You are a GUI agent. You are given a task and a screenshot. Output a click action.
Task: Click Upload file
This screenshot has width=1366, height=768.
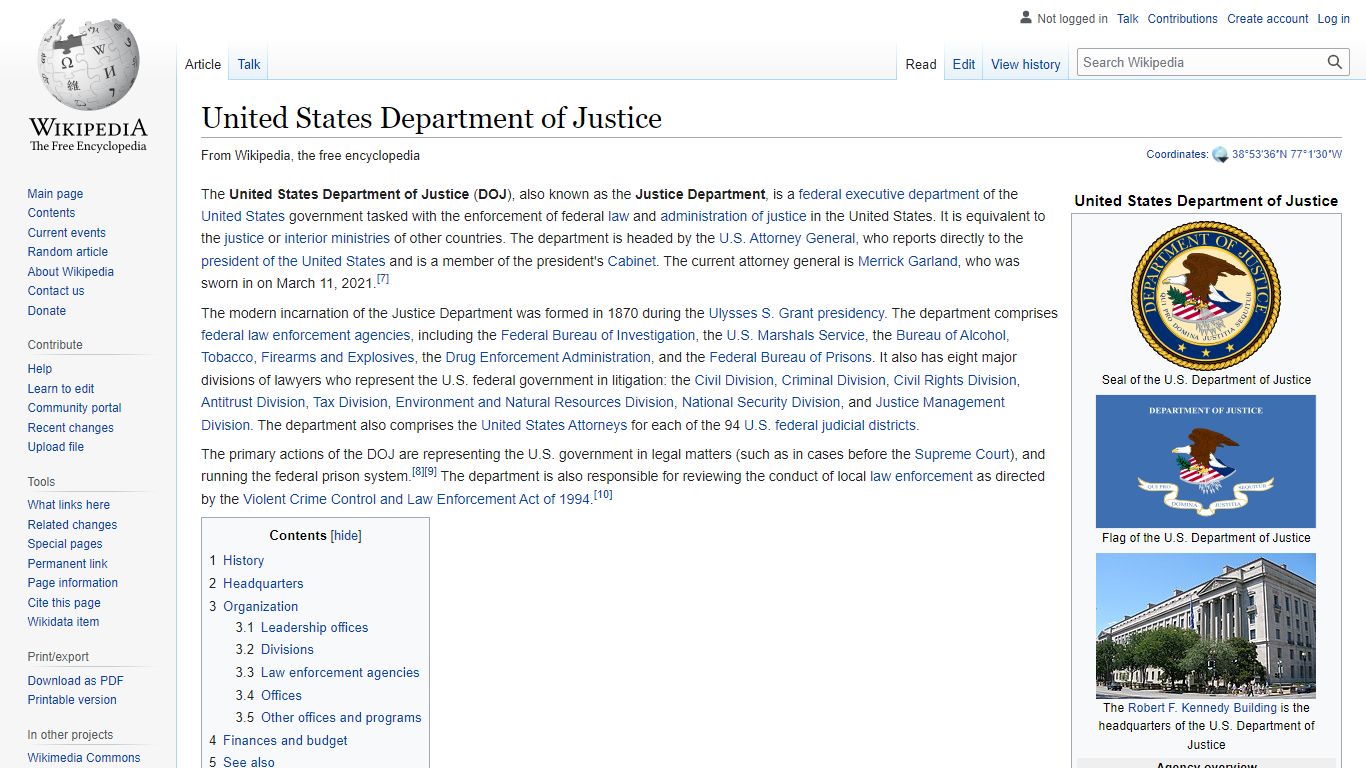(56, 447)
